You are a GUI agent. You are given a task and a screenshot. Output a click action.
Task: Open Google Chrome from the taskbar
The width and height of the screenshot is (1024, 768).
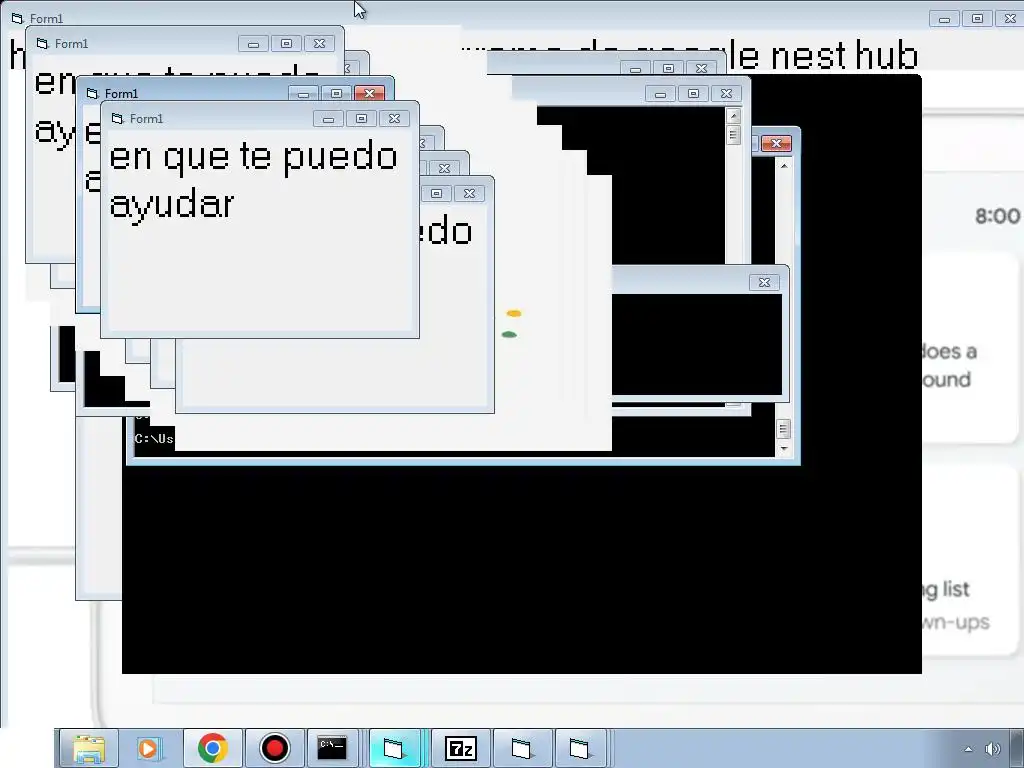[x=212, y=748]
